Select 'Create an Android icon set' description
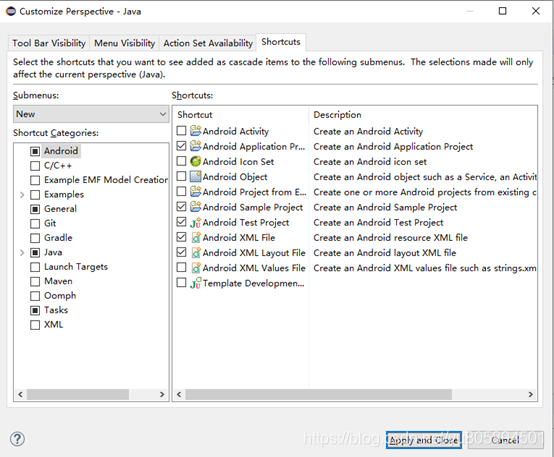554x457 pixels. pos(370,162)
